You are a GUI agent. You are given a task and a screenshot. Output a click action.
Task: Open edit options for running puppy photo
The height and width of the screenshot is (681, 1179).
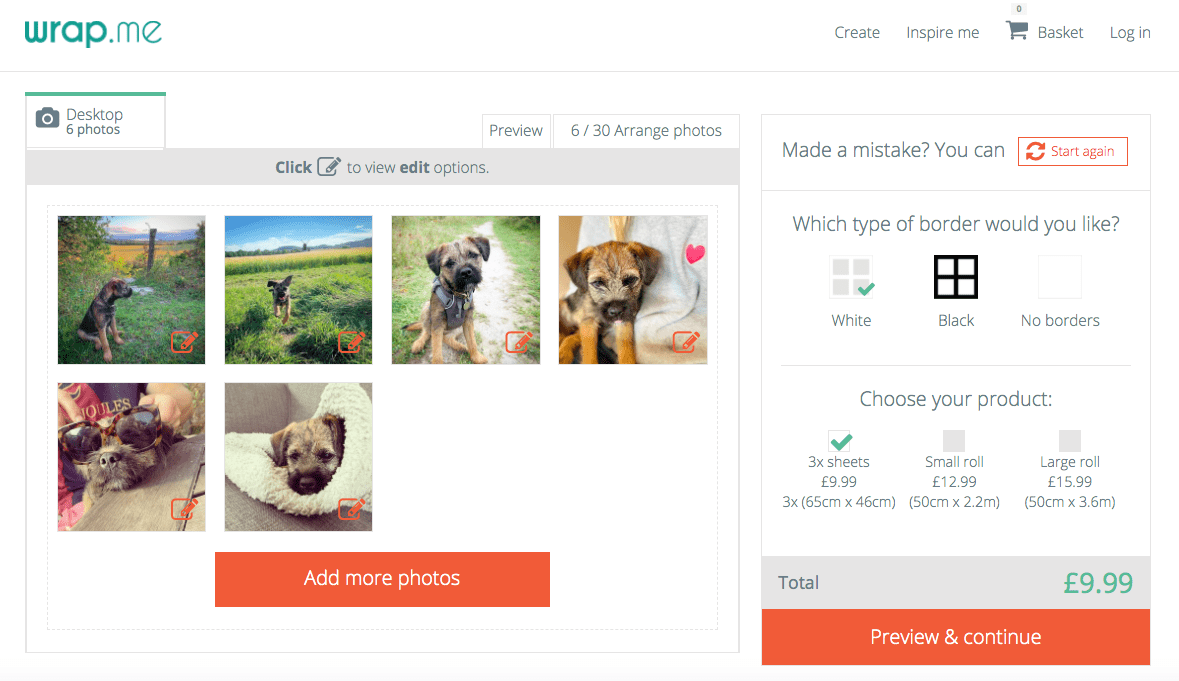click(x=351, y=341)
